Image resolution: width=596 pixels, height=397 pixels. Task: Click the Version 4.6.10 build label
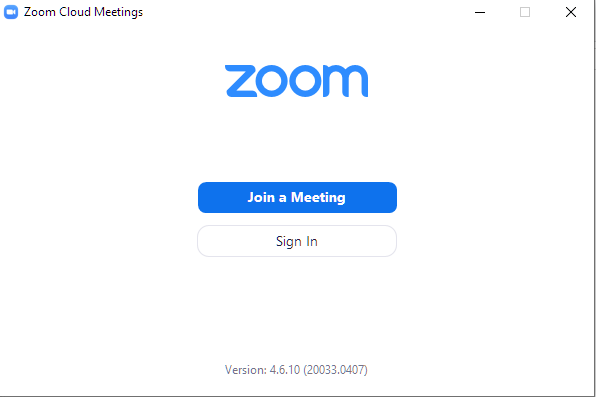tap(296, 370)
